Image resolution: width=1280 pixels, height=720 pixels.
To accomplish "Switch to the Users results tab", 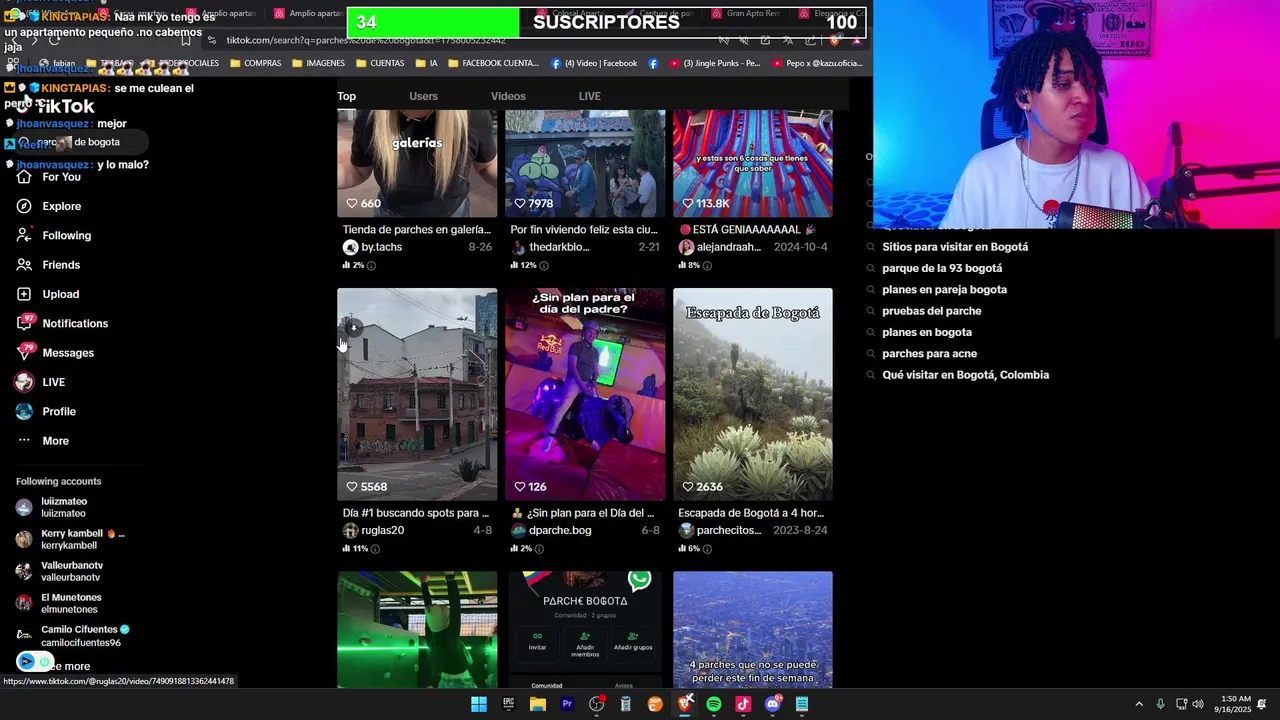I will point(423,96).
